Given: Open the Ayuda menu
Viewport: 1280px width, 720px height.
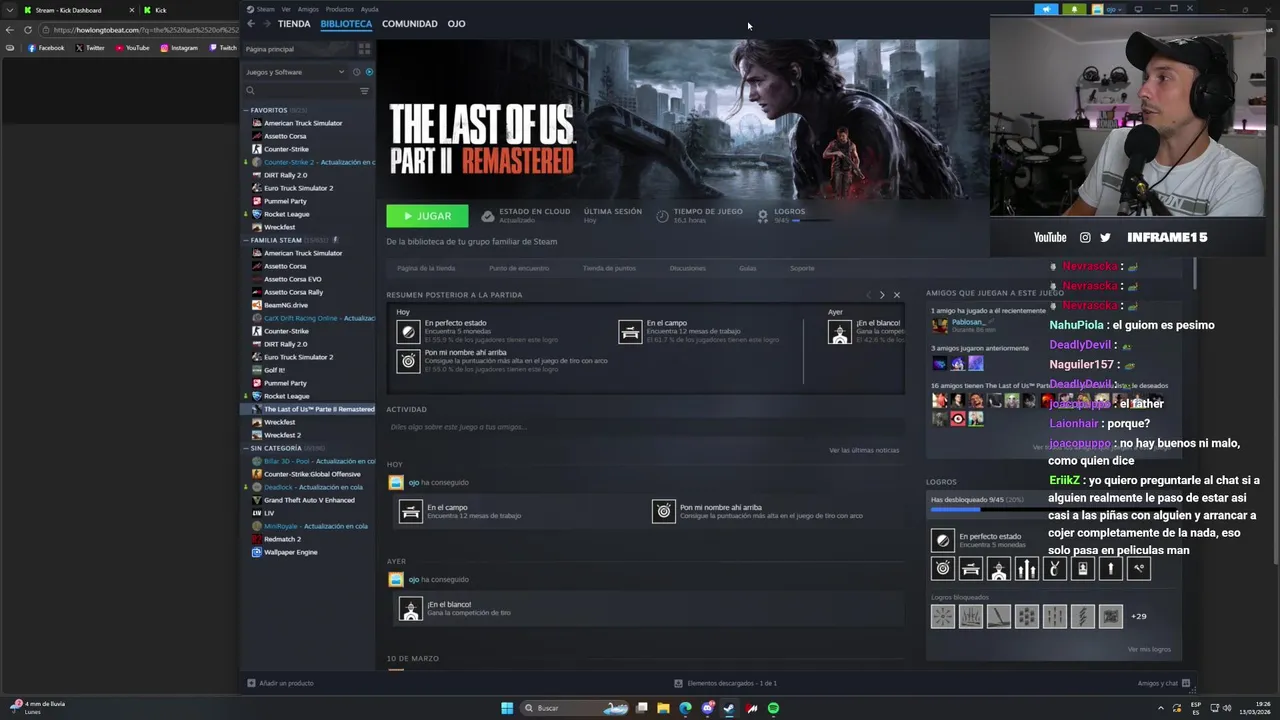Looking at the screenshot, I should 369,9.
